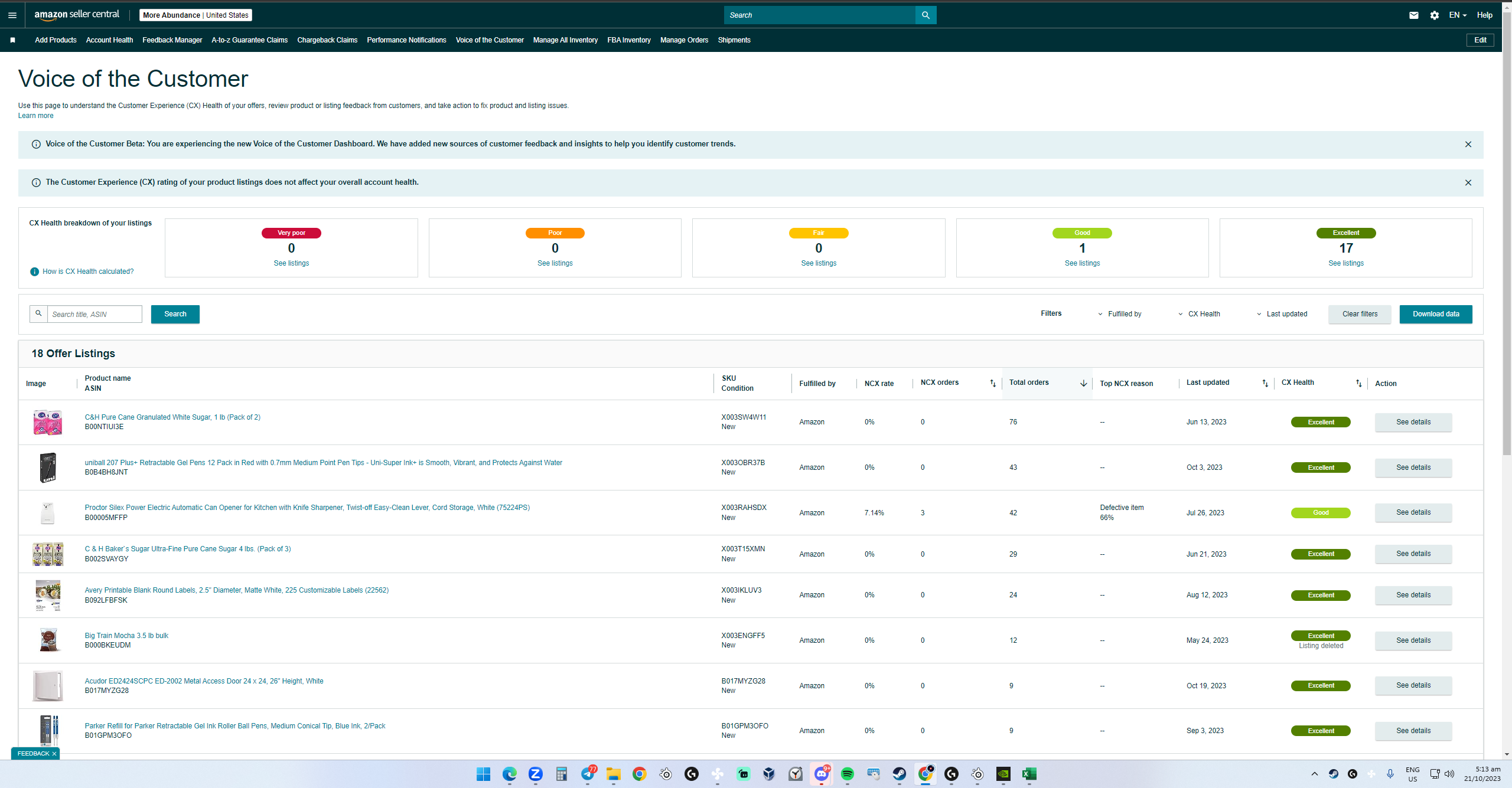Image resolution: width=1512 pixels, height=788 pixels.
Task: See listings under Very poor rating
Action: 291,263
